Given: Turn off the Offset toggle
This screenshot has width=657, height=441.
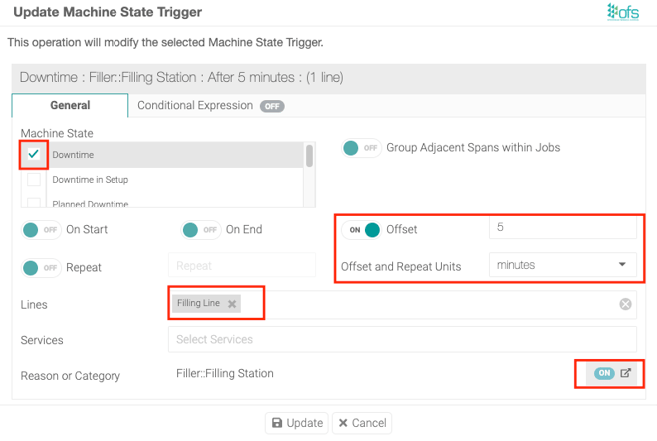Looking at the screenshot, I should (x=361, y=230).
